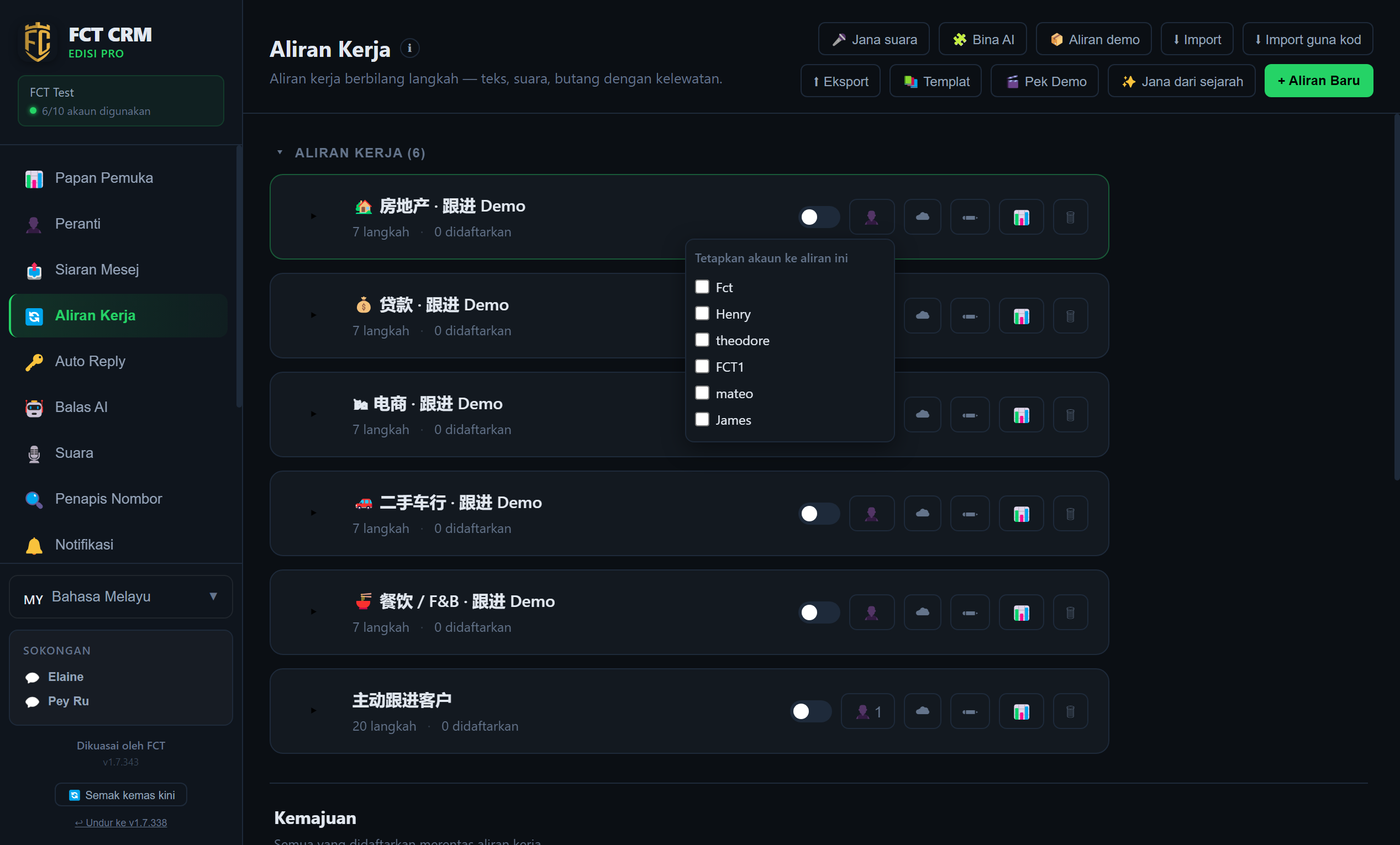Open stats chart icon on 餐饮 / F&B workflow

(1021, 612)
